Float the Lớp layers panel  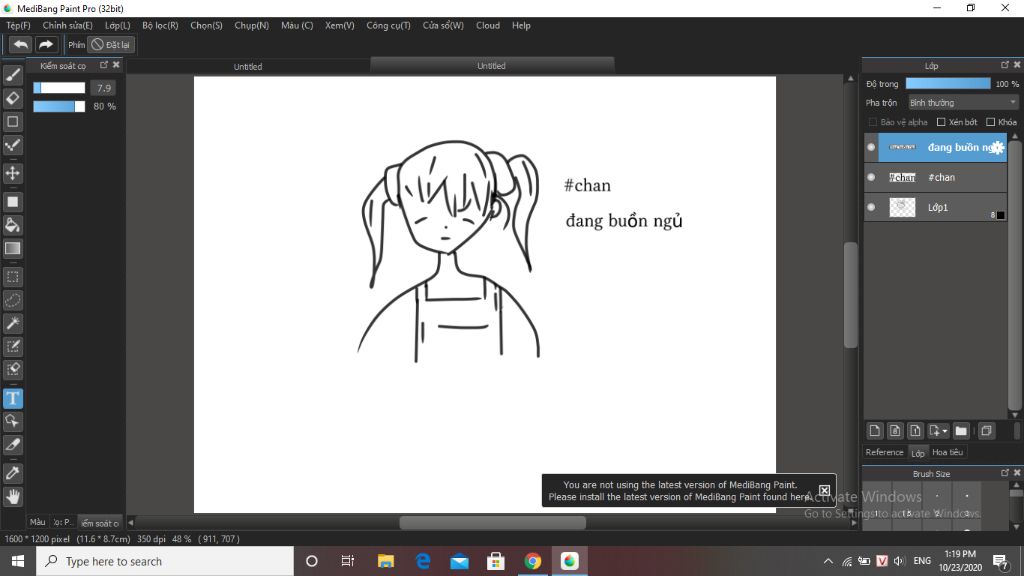[1004, 65]
